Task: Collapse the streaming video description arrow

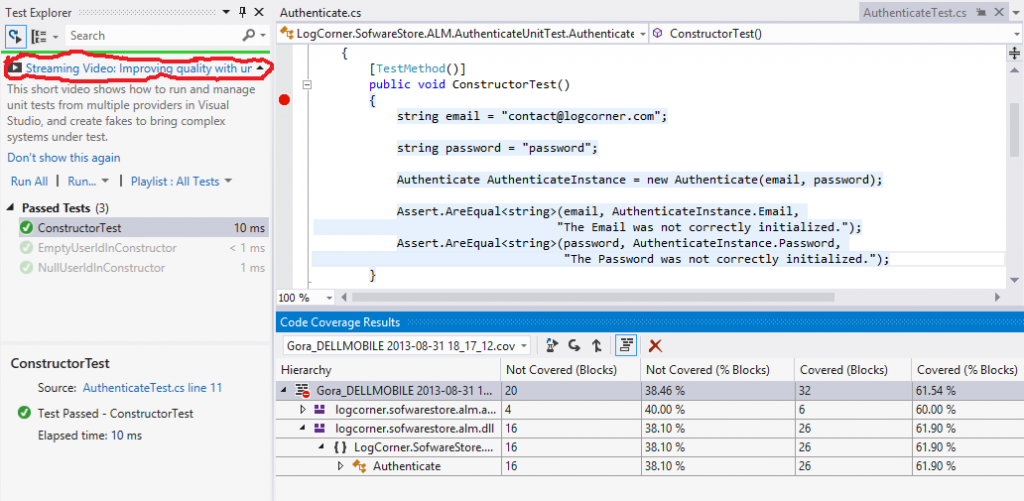Action: tap(260, 68)
